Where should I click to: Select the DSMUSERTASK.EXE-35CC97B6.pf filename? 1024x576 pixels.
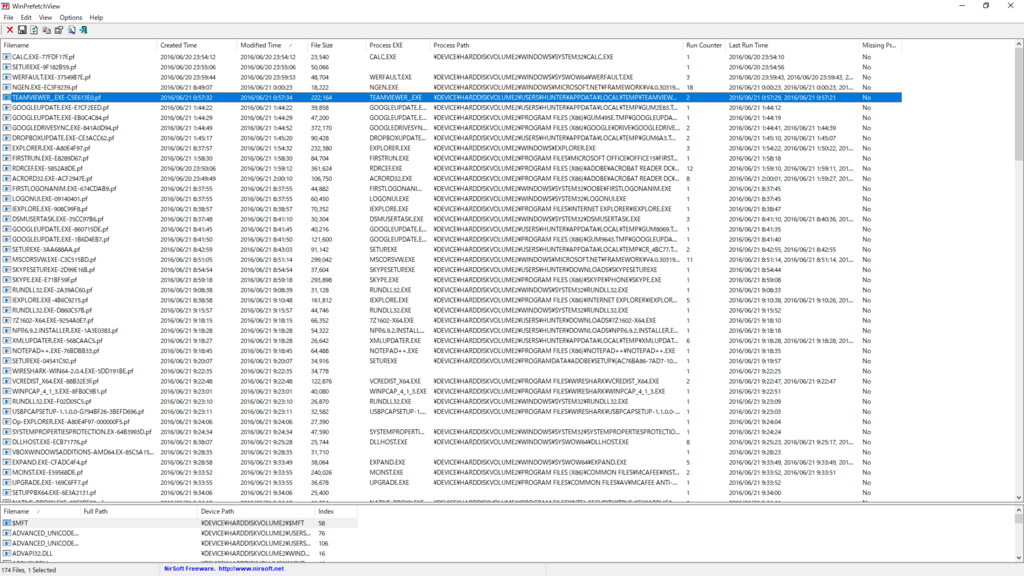[x=57, y=219]
